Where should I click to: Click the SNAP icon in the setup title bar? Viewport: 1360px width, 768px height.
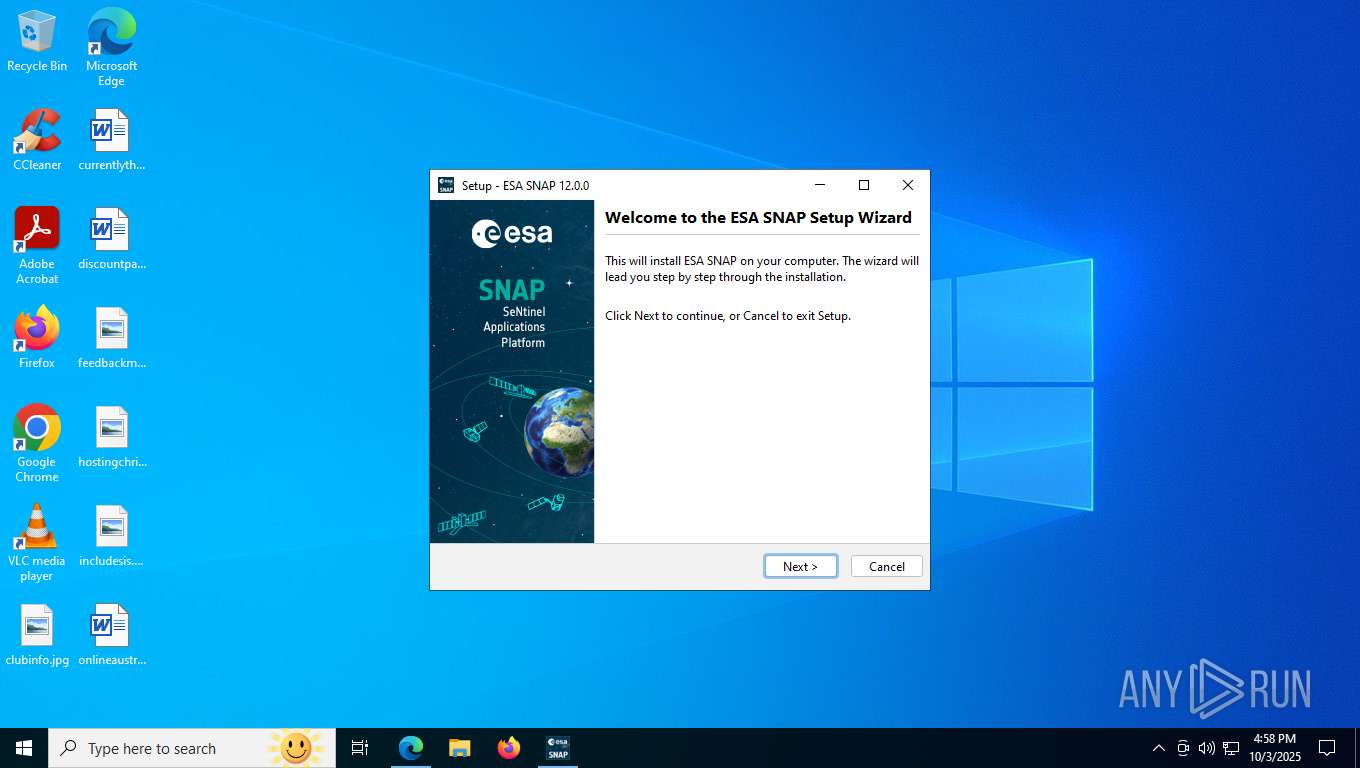click(446, 185)
